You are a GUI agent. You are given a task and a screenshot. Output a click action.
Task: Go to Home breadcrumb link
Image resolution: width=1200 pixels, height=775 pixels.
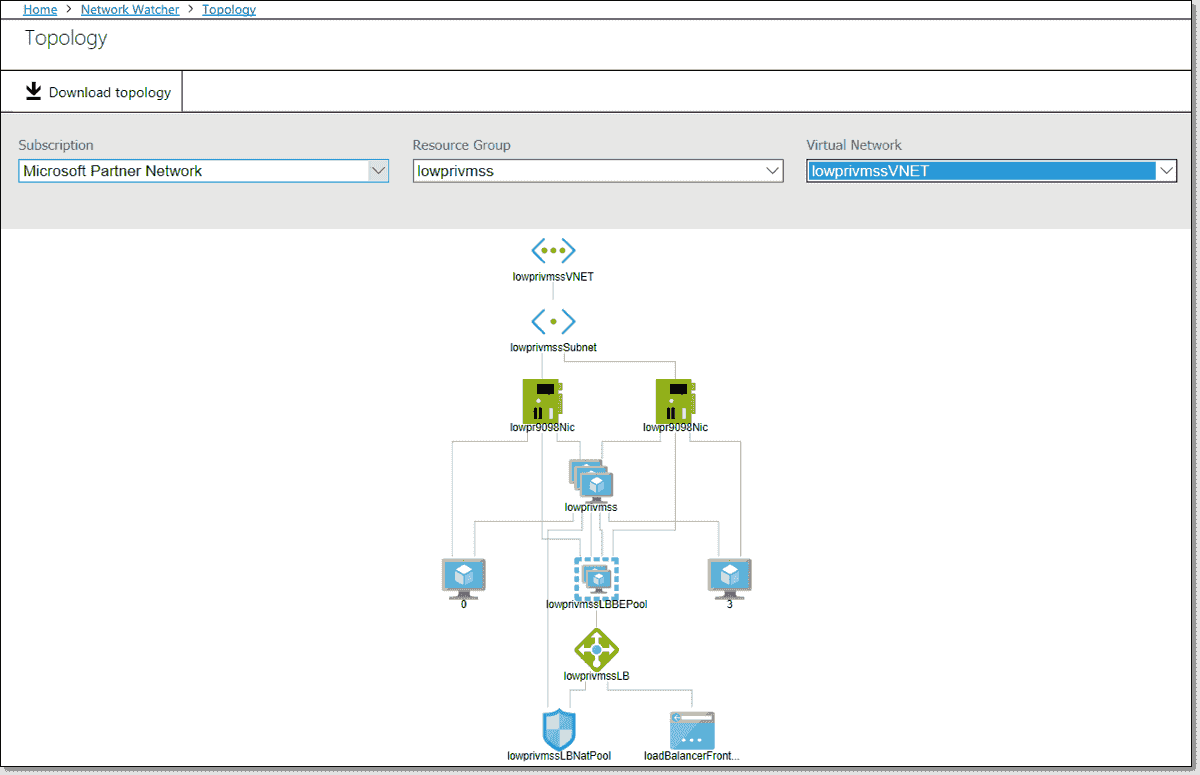[x=40, y=9]
